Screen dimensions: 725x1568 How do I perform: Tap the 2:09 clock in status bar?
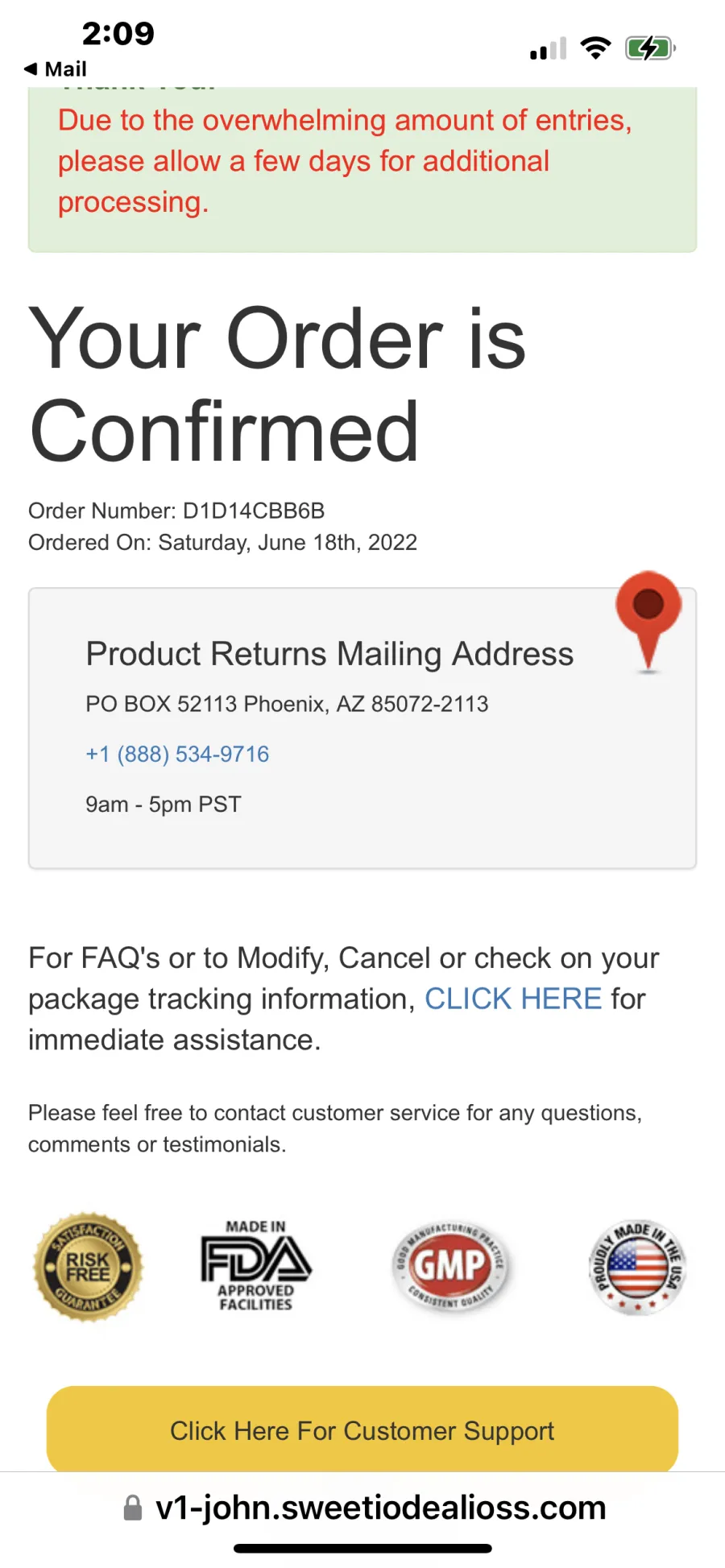tap(118, 34)
